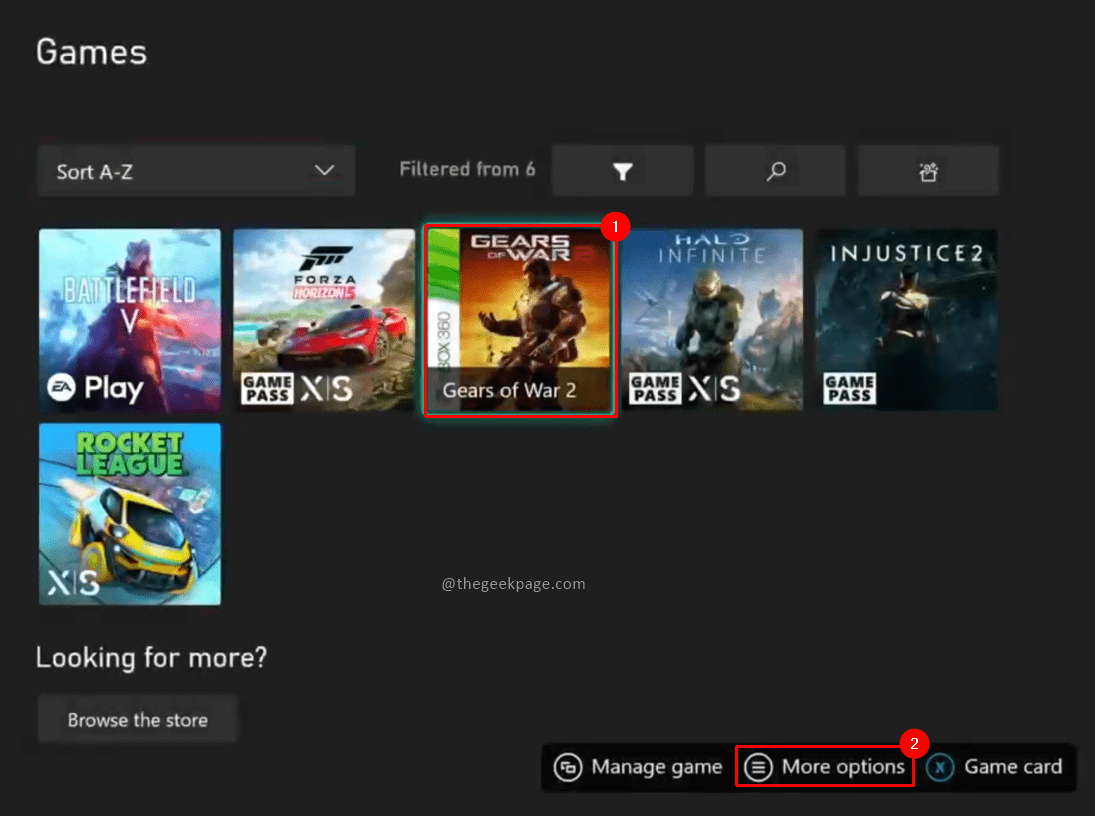The height and width of the screenshot is (816, 1095).
Task: Click the search magnifier icon button
Action: coord(775,171)
